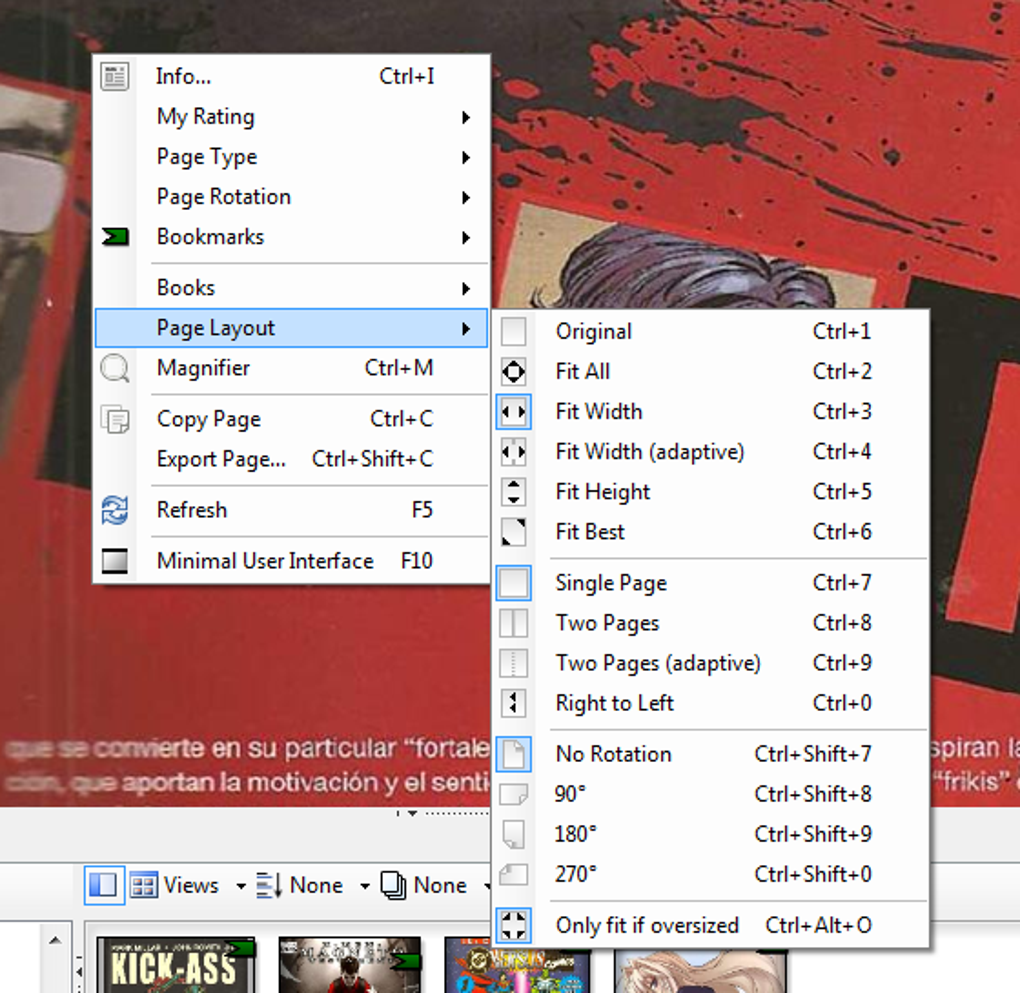Refresh the view with the blue arrows icon

pyautogui.click(x=291, y=510)
